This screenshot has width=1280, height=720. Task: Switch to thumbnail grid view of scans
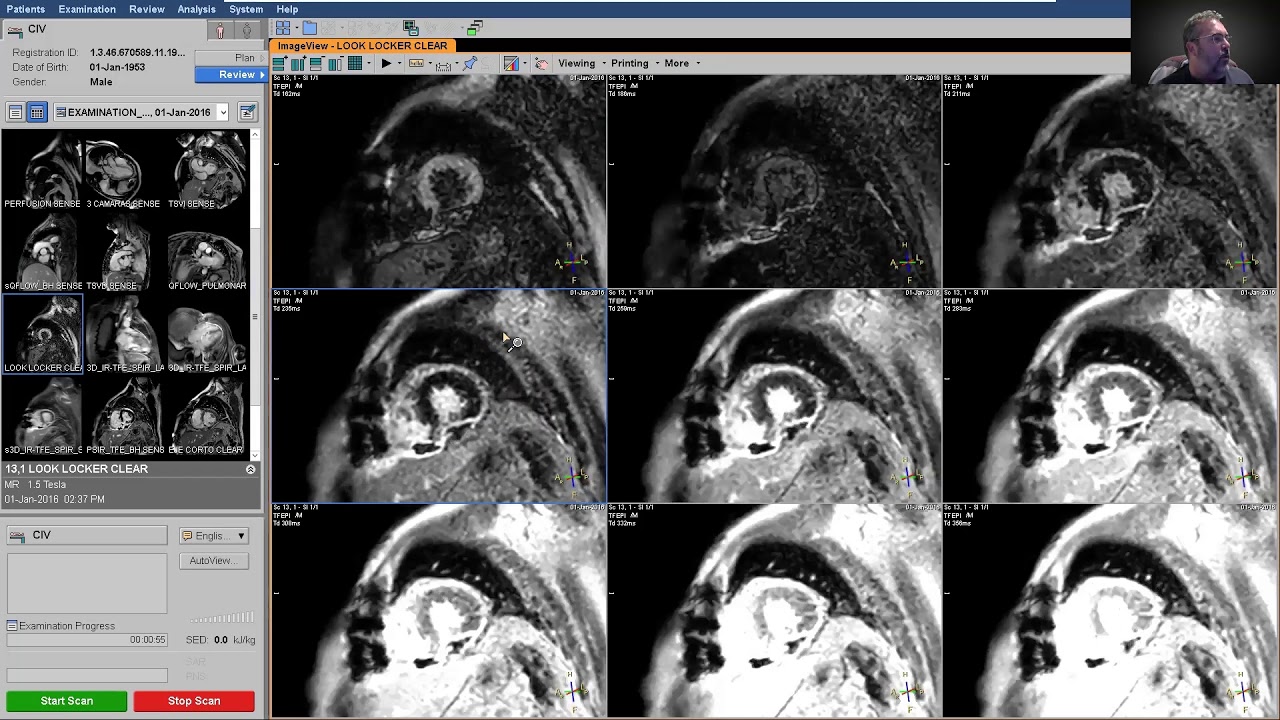[37, 112]
